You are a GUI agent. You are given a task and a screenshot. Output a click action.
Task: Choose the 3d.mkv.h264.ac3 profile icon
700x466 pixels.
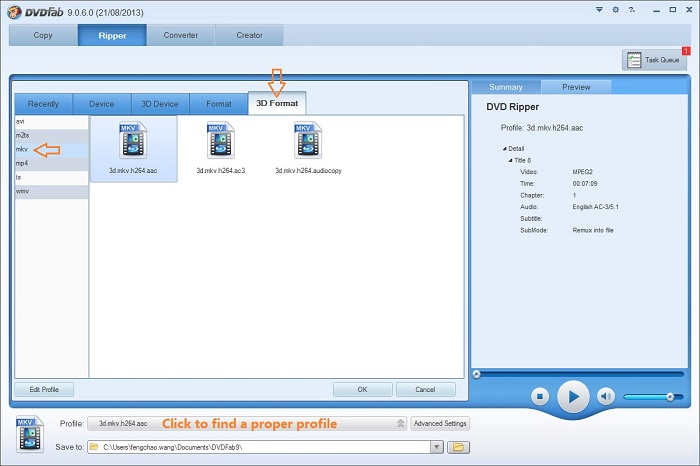221,141
